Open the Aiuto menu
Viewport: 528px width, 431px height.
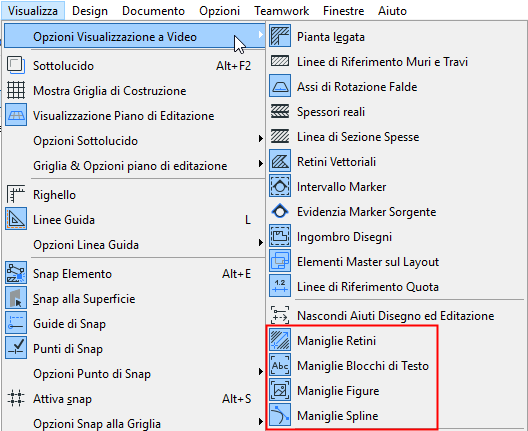392,10
